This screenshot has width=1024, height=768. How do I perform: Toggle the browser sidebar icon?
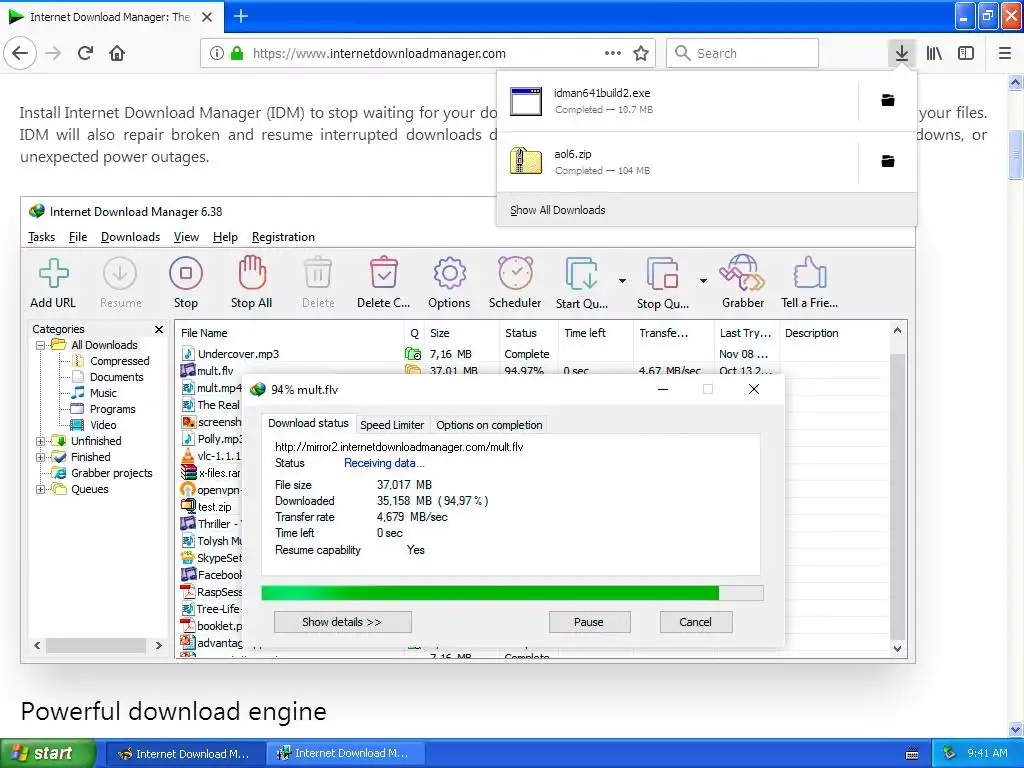coord(966,54)
